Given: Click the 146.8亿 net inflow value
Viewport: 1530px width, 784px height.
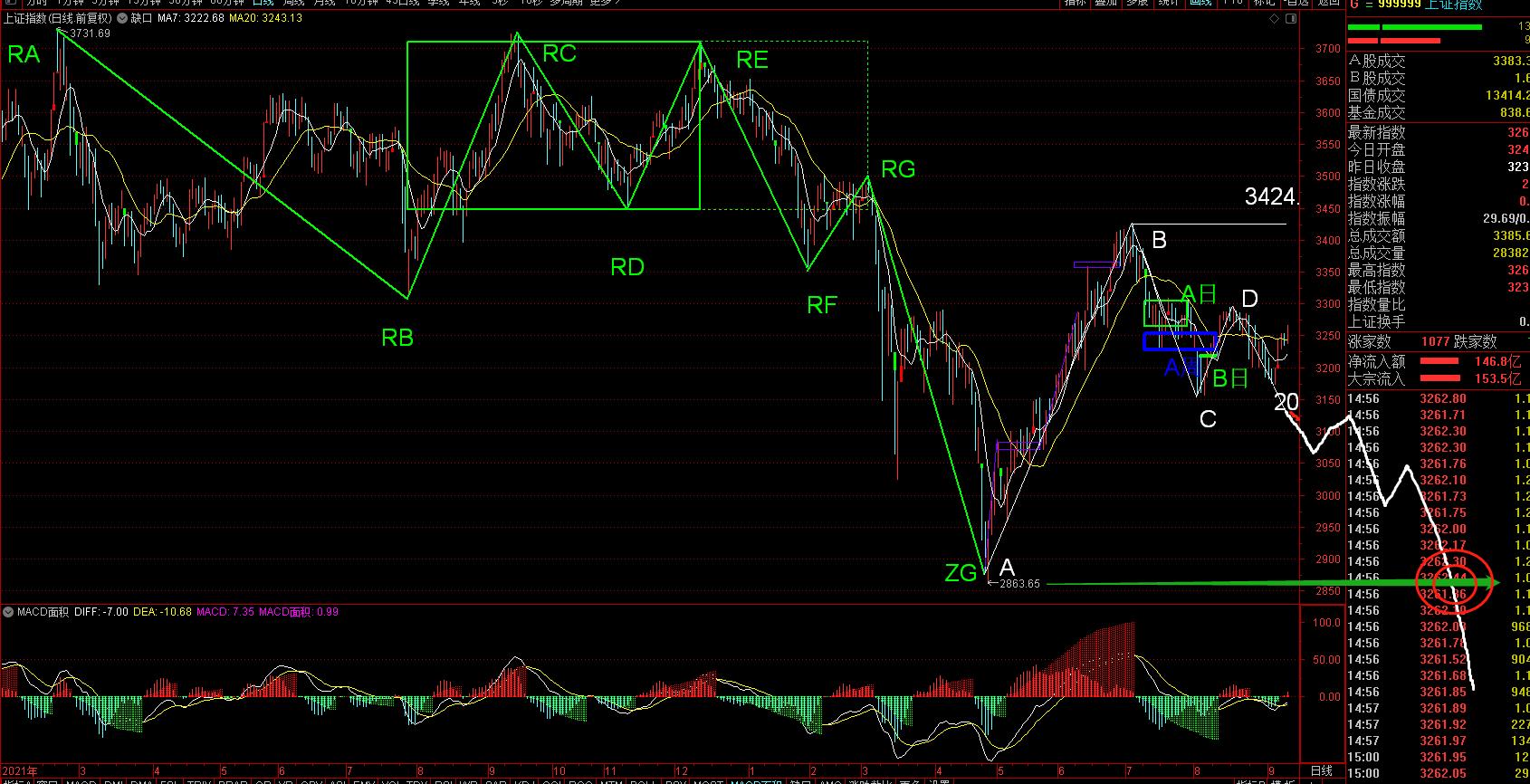Looking at the screenshot, I should 1498,362.
